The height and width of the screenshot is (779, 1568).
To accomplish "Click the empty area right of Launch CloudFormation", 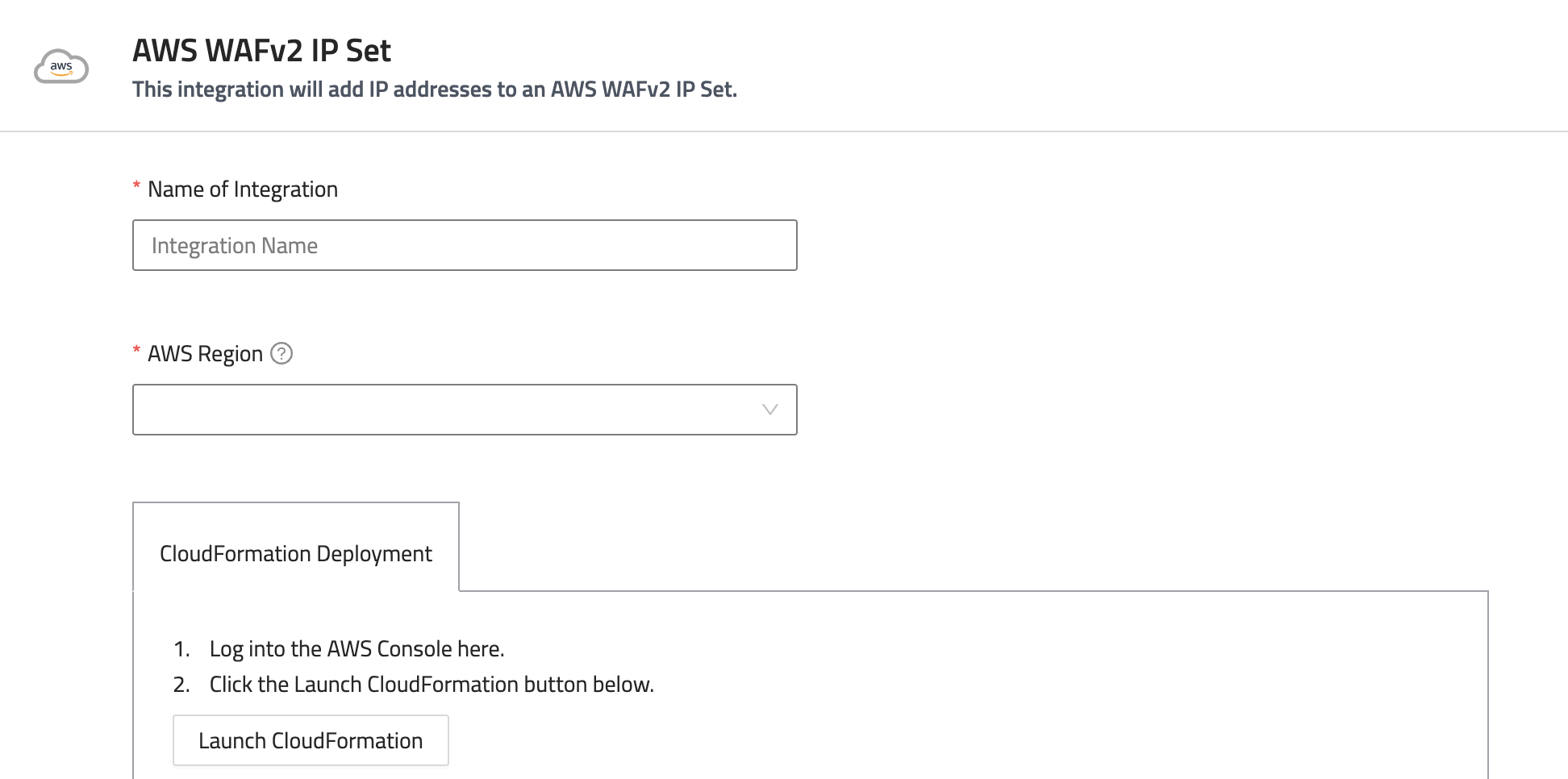I will [x=887, y=740].
